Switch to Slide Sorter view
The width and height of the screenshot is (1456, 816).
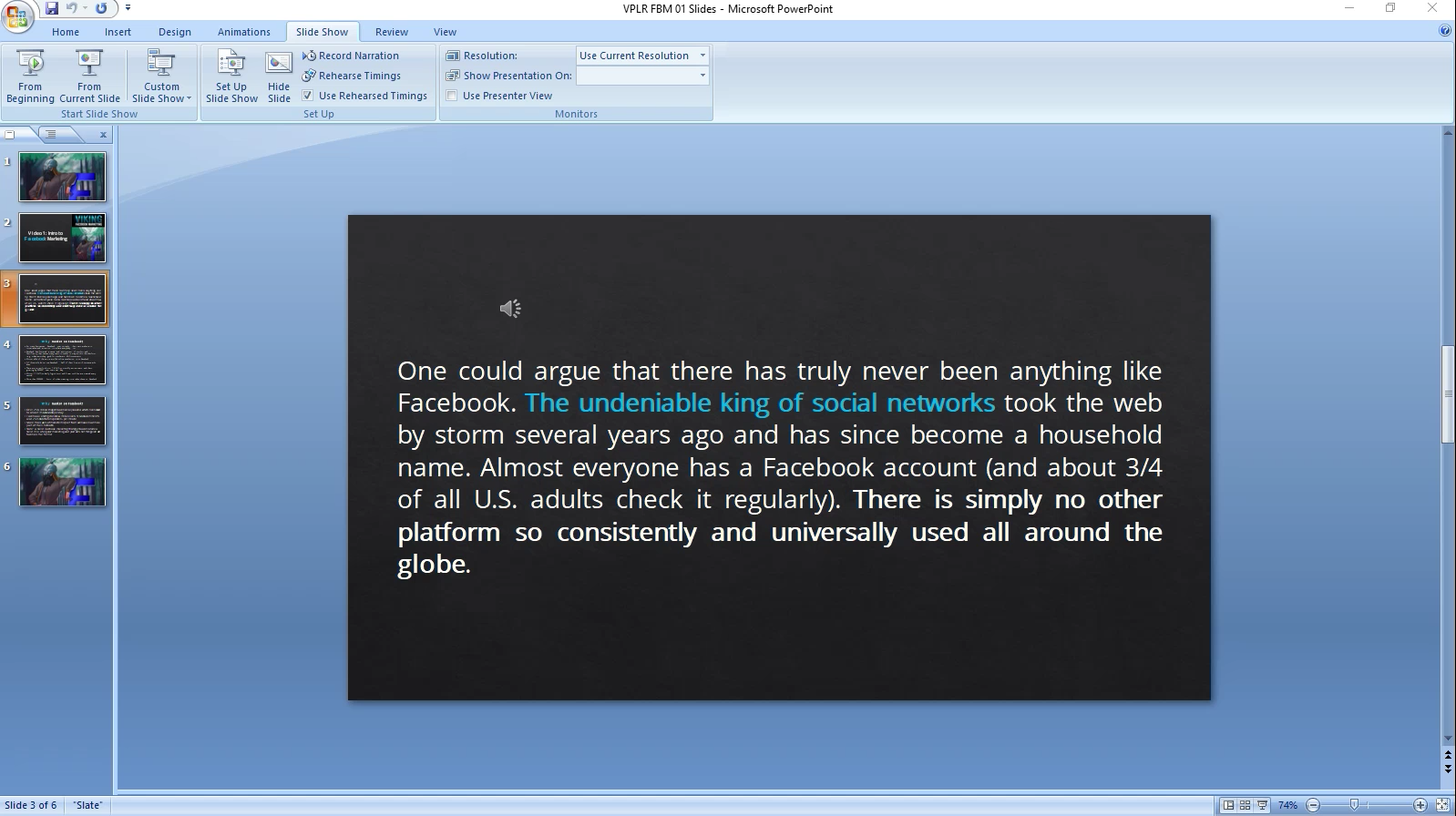point(1245,805)
